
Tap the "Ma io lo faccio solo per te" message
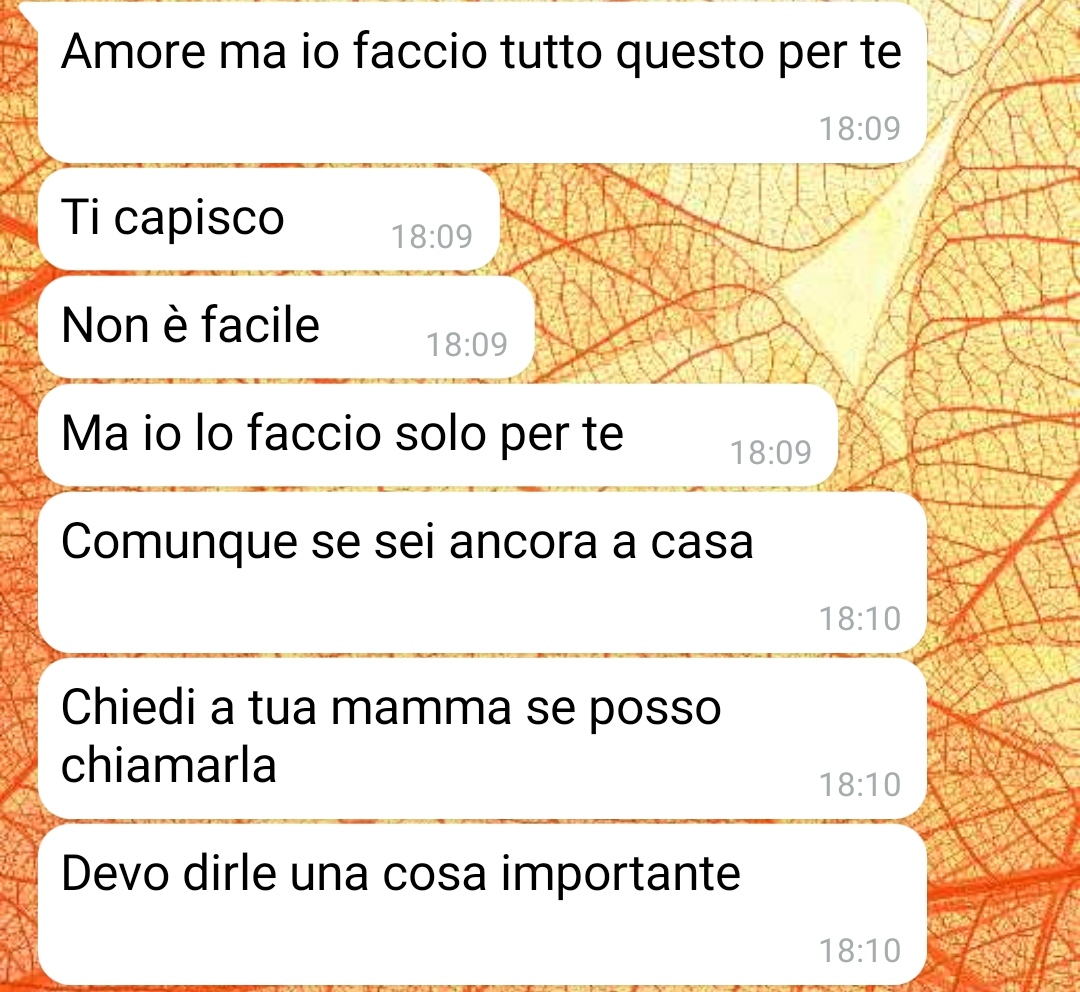pos(437,435)
